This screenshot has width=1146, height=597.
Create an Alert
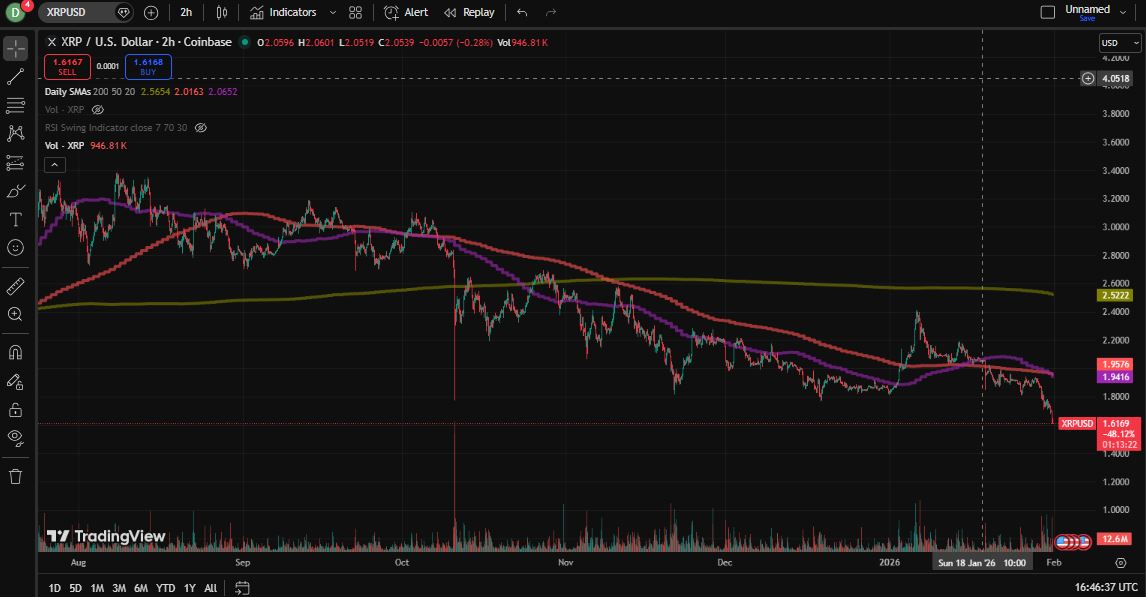(x=406, y=12)
